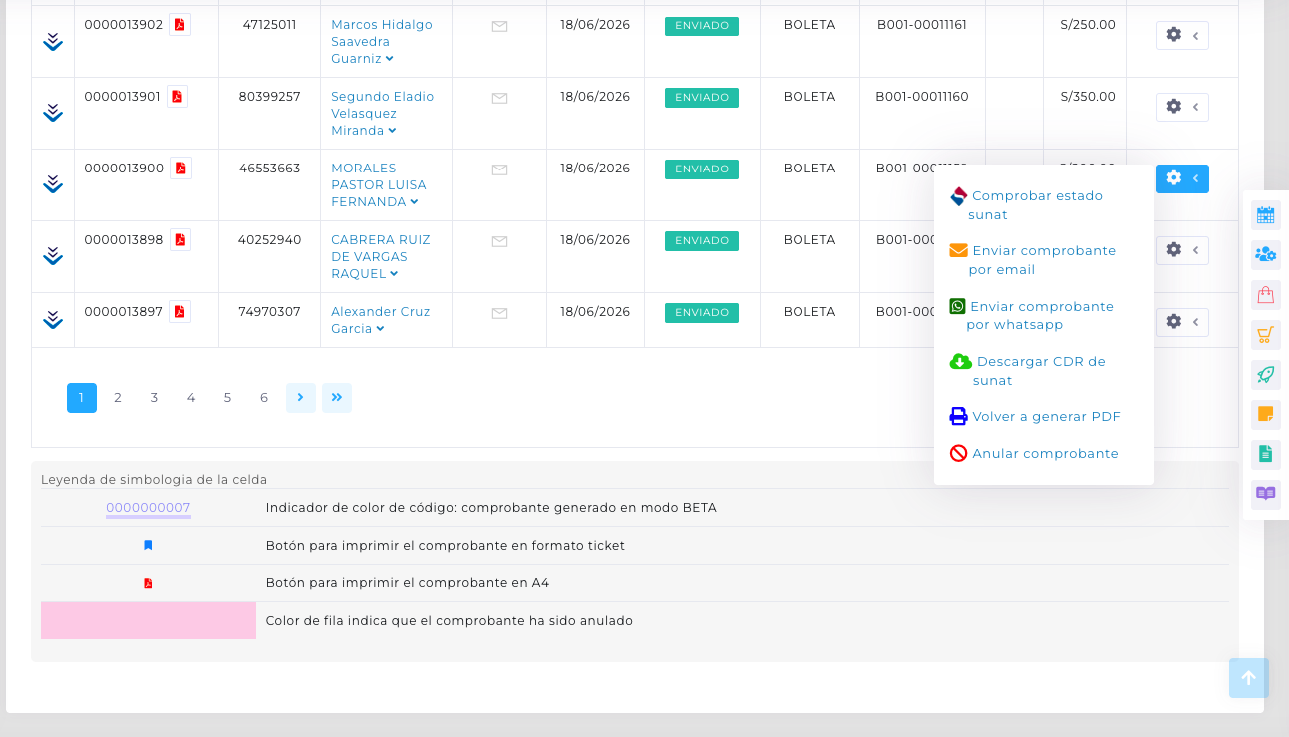Go to pagination page 5

227,398
